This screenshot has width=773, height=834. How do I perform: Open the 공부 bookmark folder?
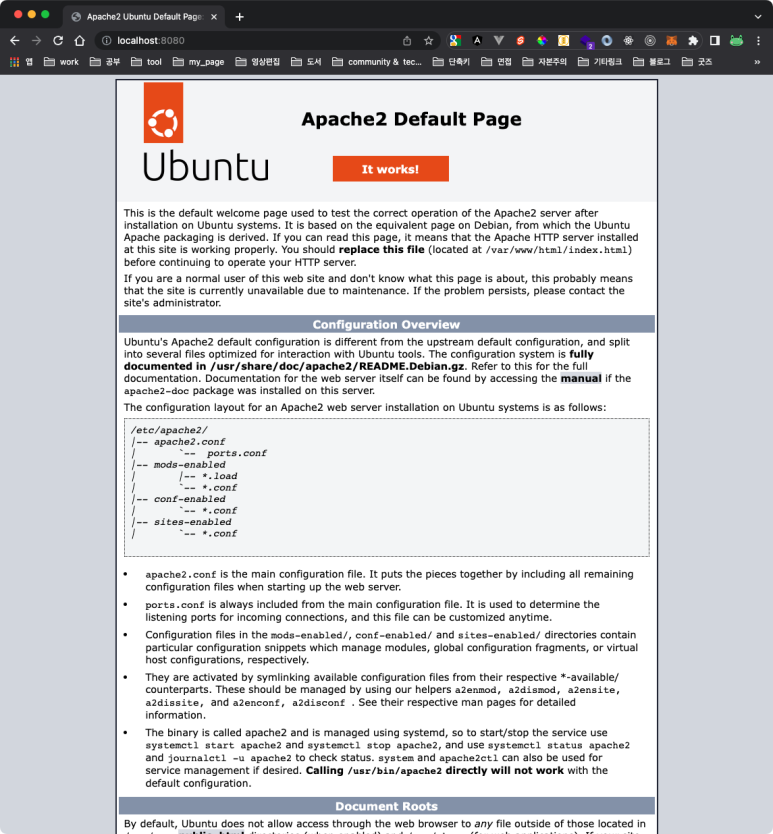105,62
